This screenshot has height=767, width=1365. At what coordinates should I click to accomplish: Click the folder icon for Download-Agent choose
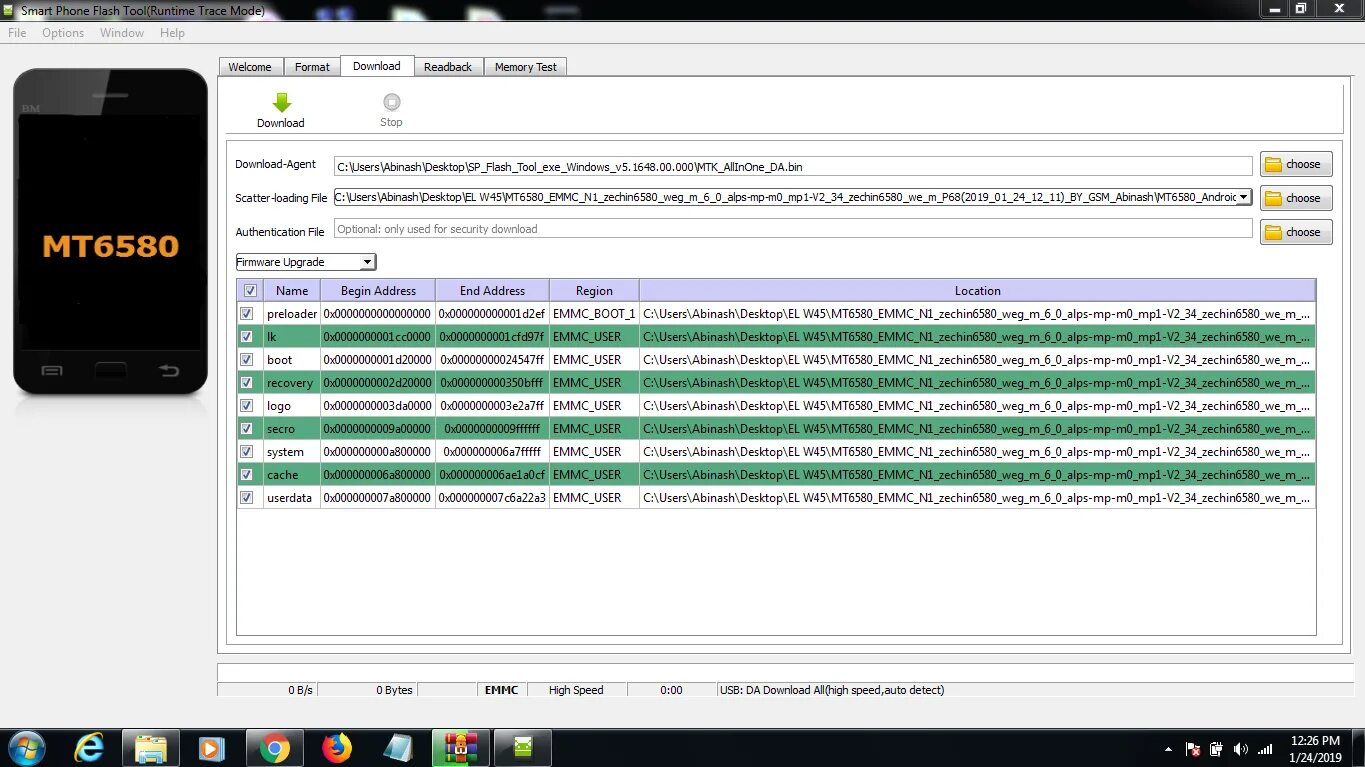click(x=1273, y=164)
